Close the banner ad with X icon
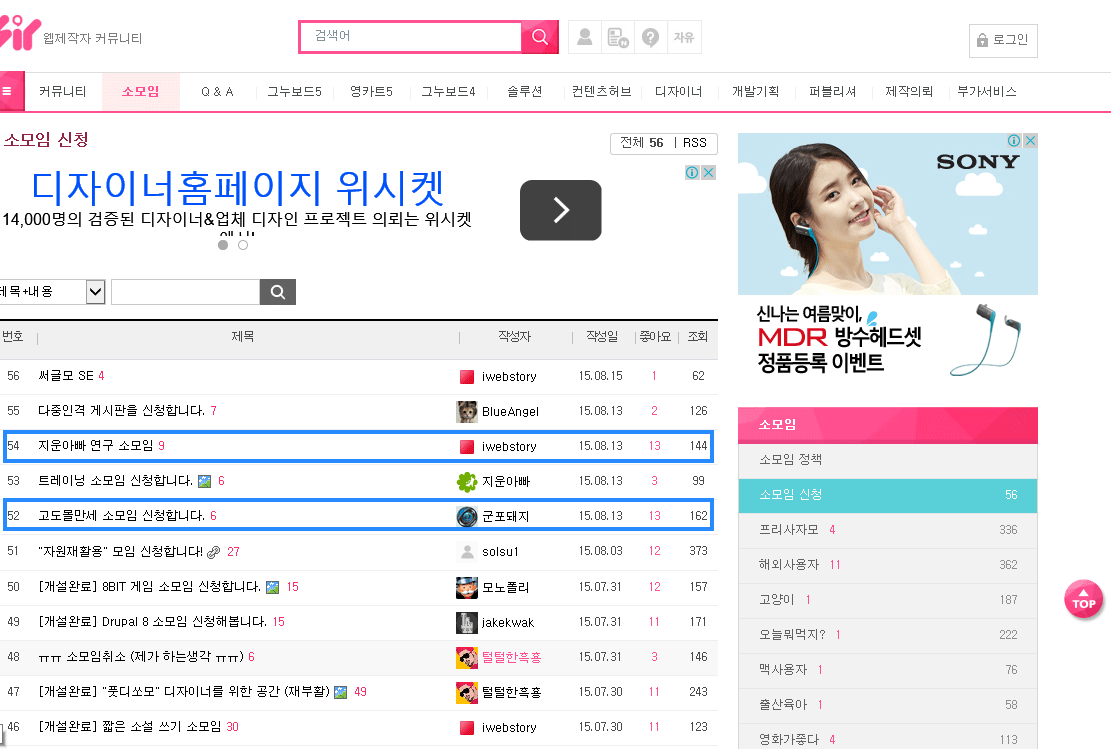Viewport: 1111px width, 749px height. tap(708, 173)
